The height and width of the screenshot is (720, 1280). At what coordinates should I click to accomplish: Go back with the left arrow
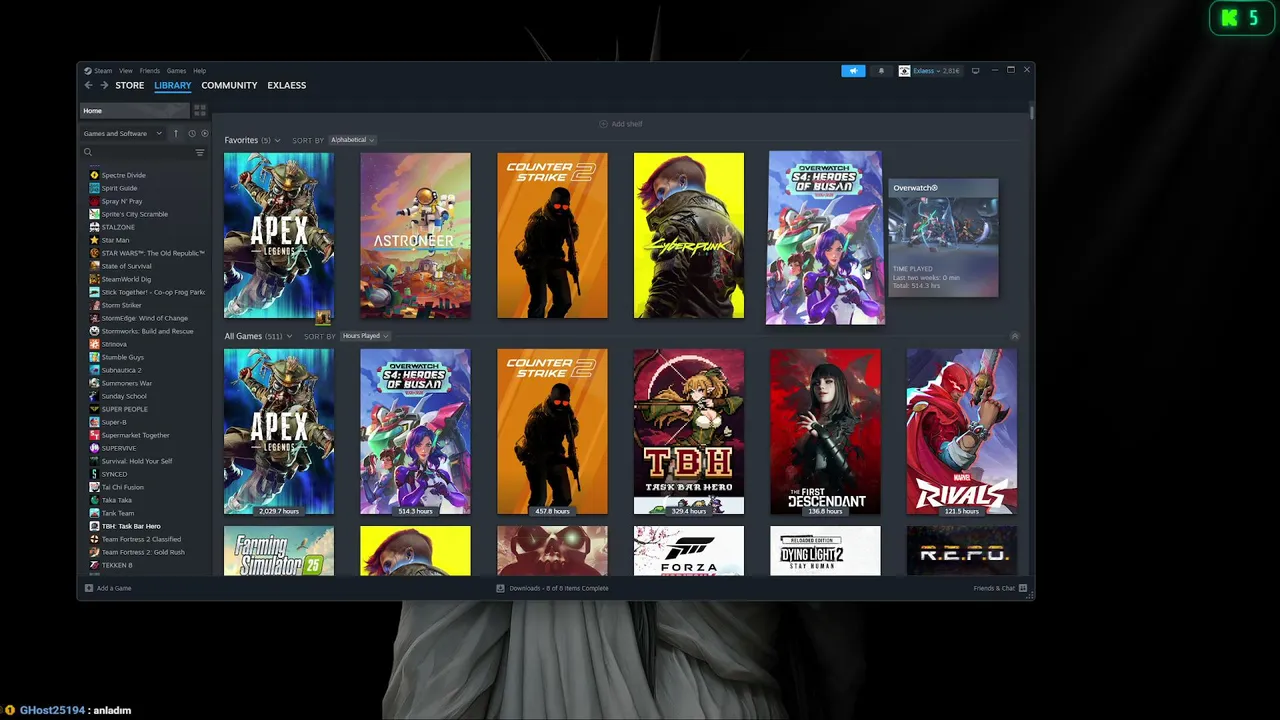click(x=88, y=85)
